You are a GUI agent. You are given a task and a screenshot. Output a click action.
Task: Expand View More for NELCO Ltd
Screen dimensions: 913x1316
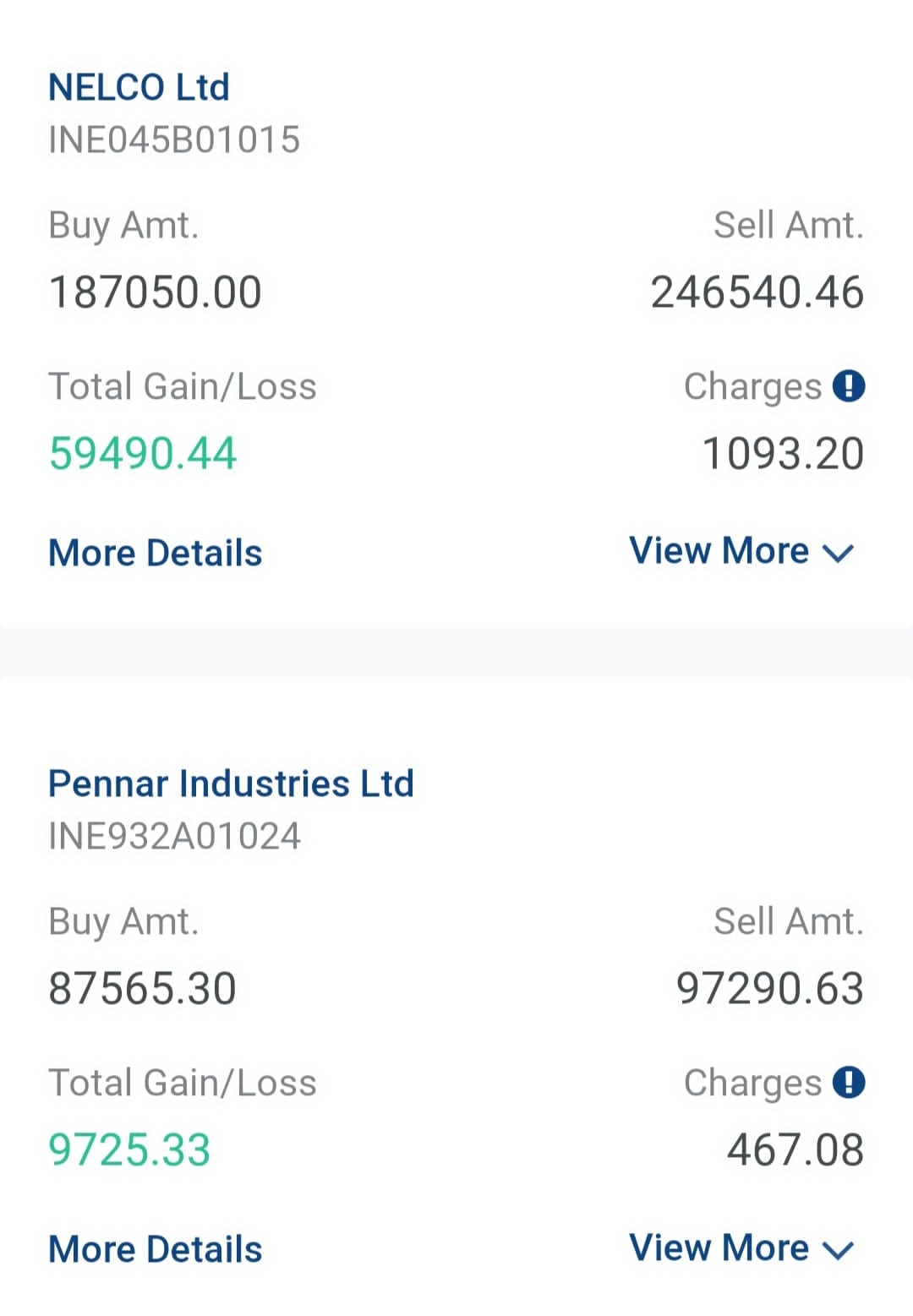741,551
